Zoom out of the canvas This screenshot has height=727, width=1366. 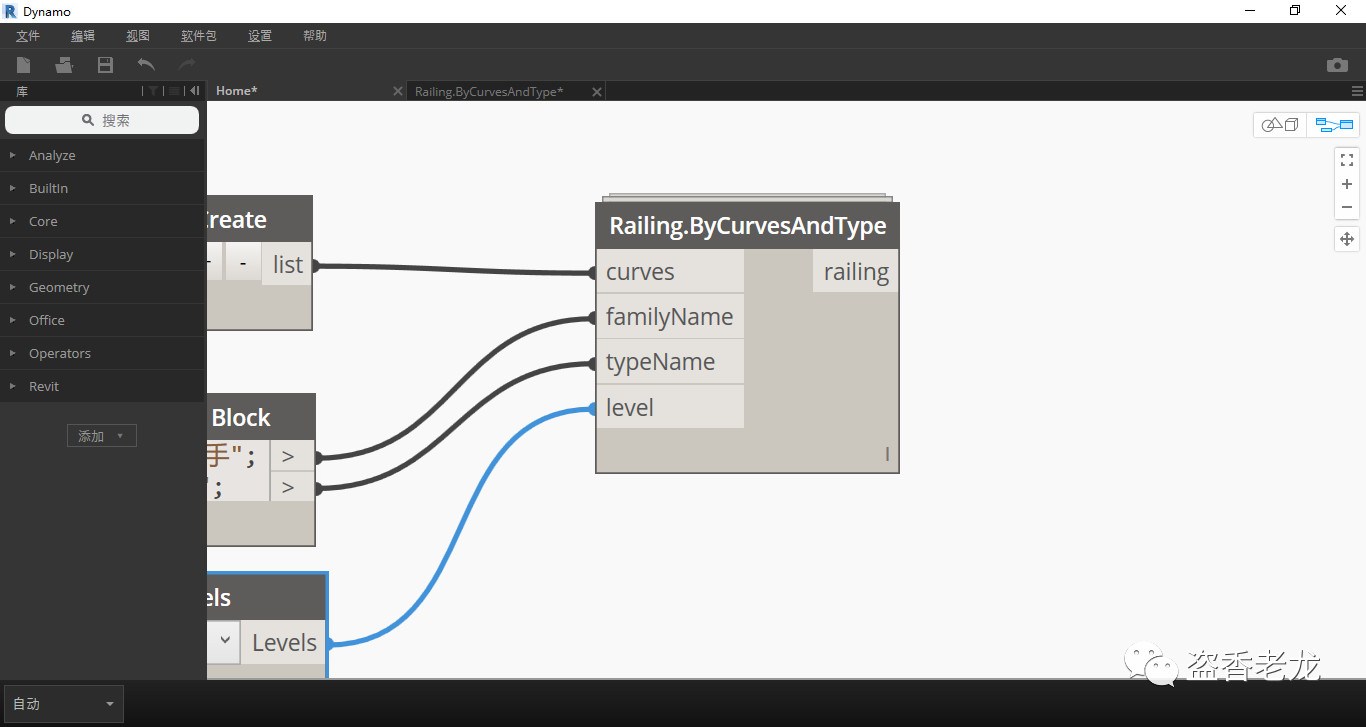pyautogui.click(x=1347, y=207)
